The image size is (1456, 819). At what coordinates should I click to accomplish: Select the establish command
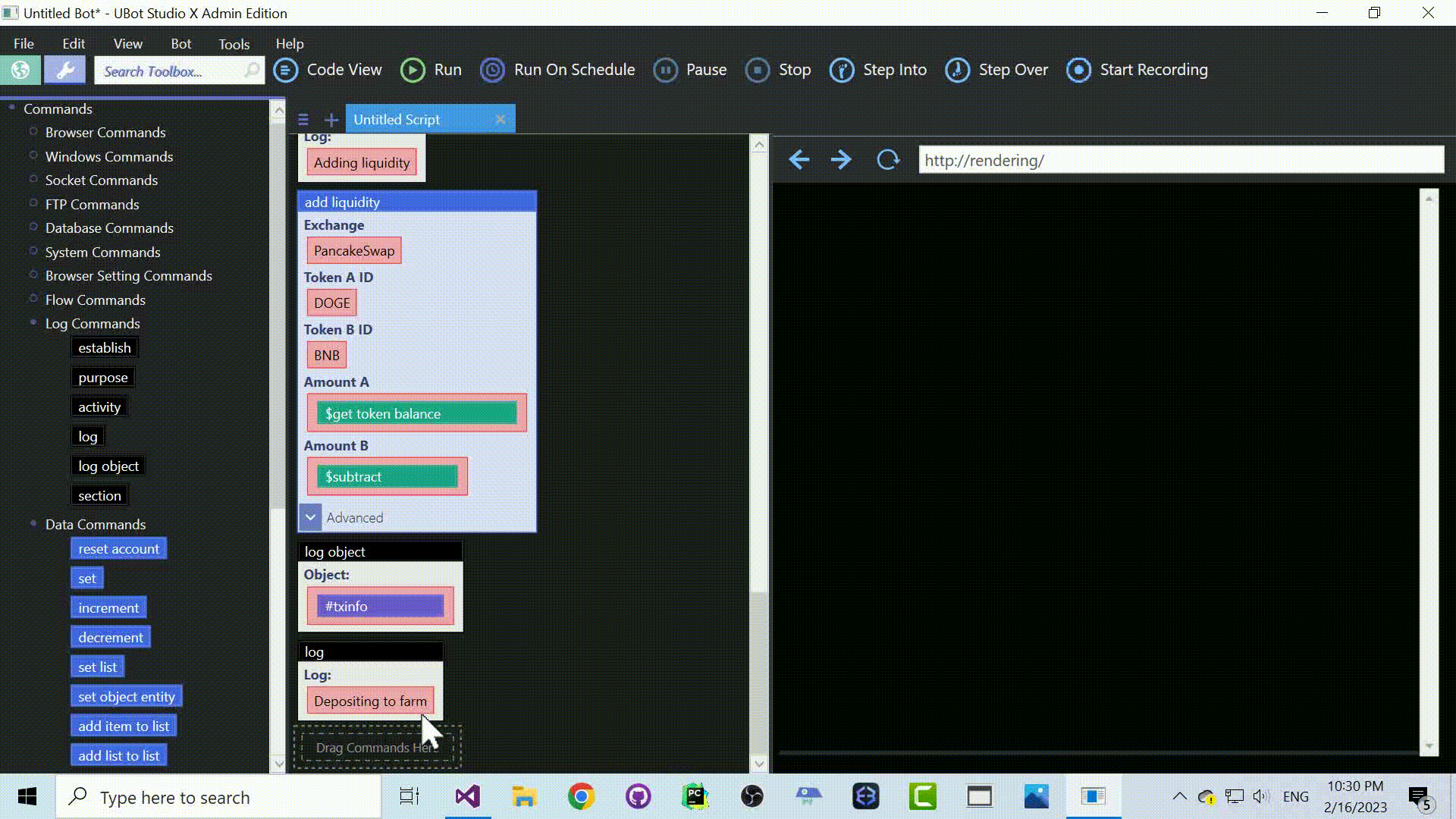105,348
